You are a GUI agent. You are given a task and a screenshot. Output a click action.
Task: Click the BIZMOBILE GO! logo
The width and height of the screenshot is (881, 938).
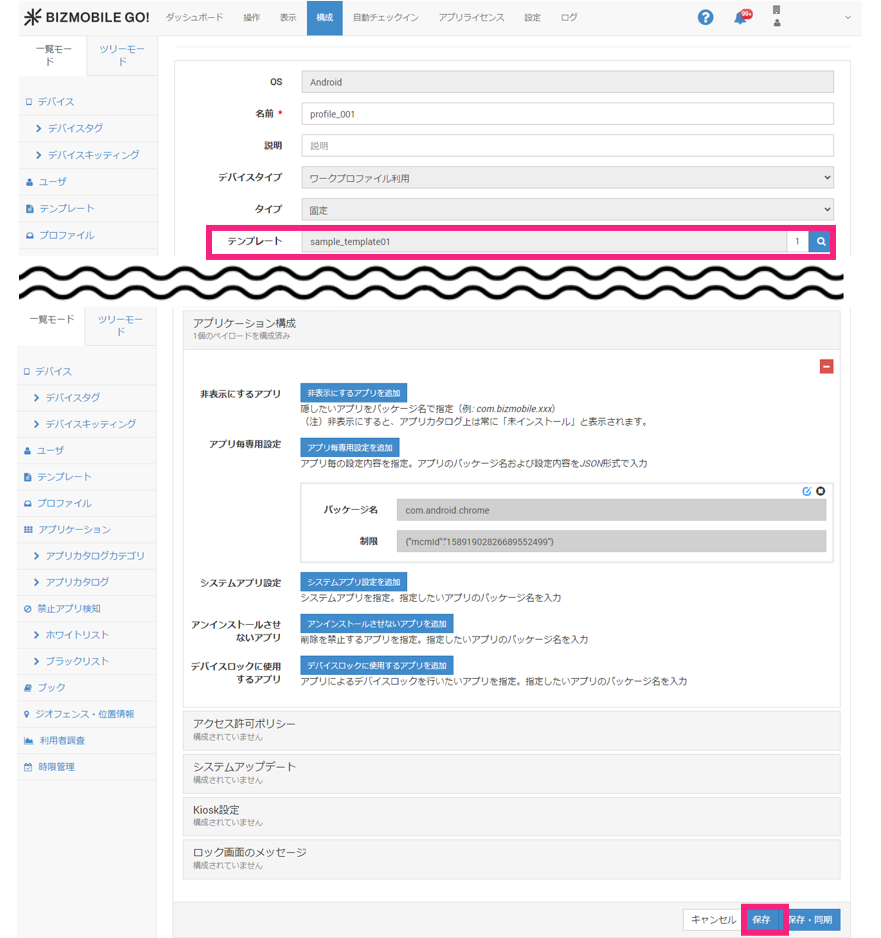(87, 18)
